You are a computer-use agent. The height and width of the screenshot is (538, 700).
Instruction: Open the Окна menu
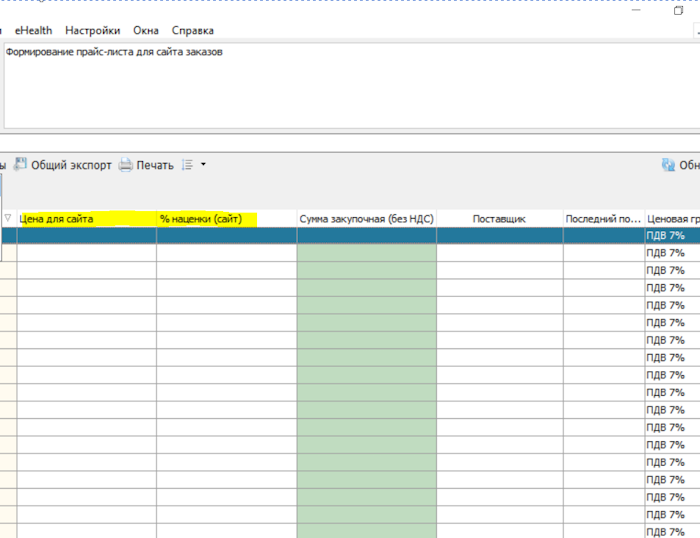coord(146,31)
